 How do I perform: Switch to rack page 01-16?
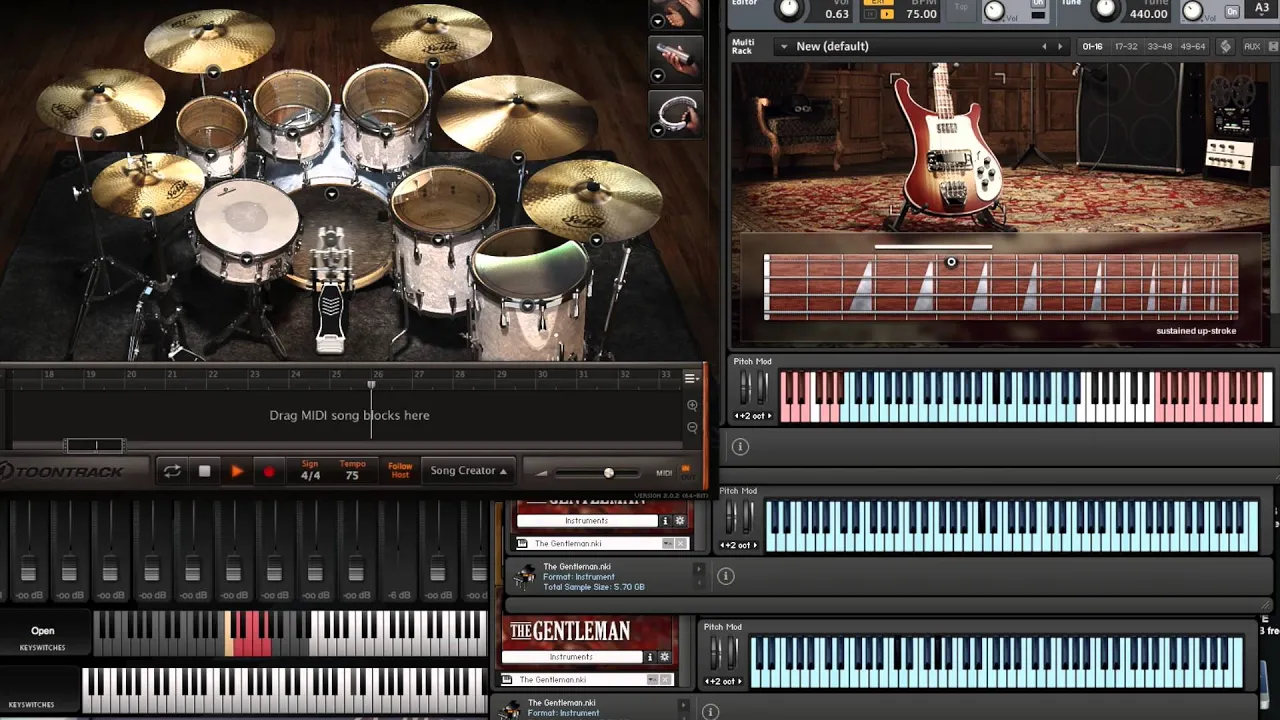1092,46
